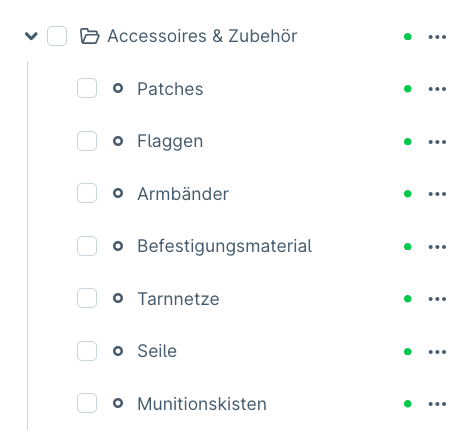The width and height of the screenshot is (475, 443).
Task: Open the three-dot menu for Patches
Action: click(437, 89)
